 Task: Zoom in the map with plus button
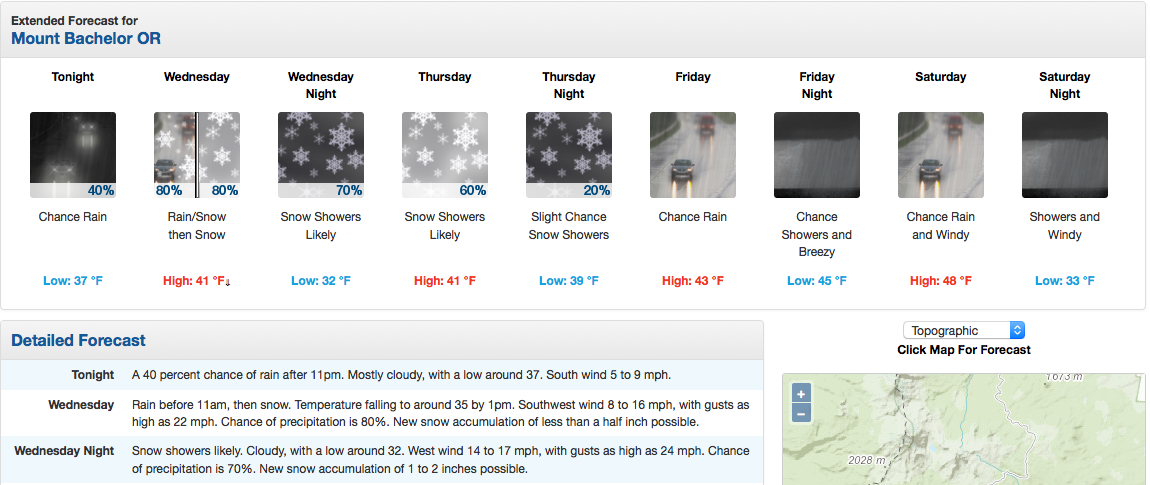pos(801,394)
